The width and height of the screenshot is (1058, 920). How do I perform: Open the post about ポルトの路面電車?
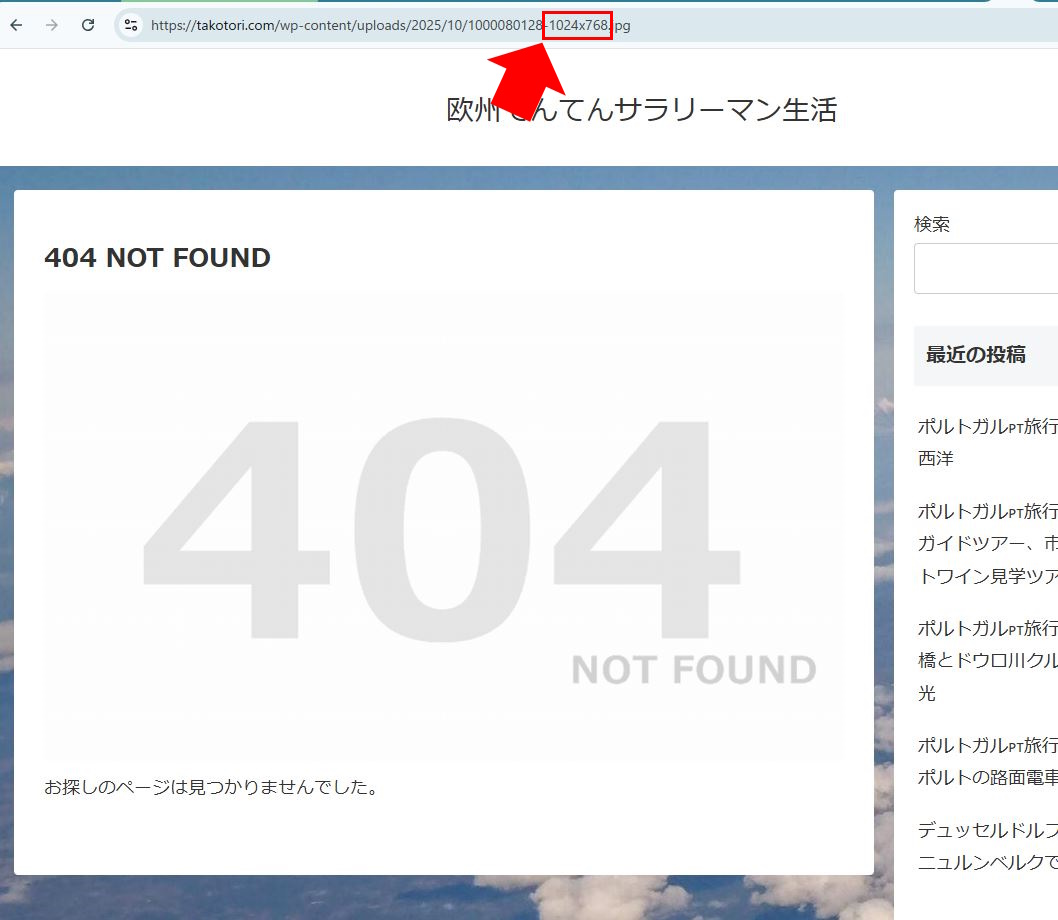click(x=986, y=761)
